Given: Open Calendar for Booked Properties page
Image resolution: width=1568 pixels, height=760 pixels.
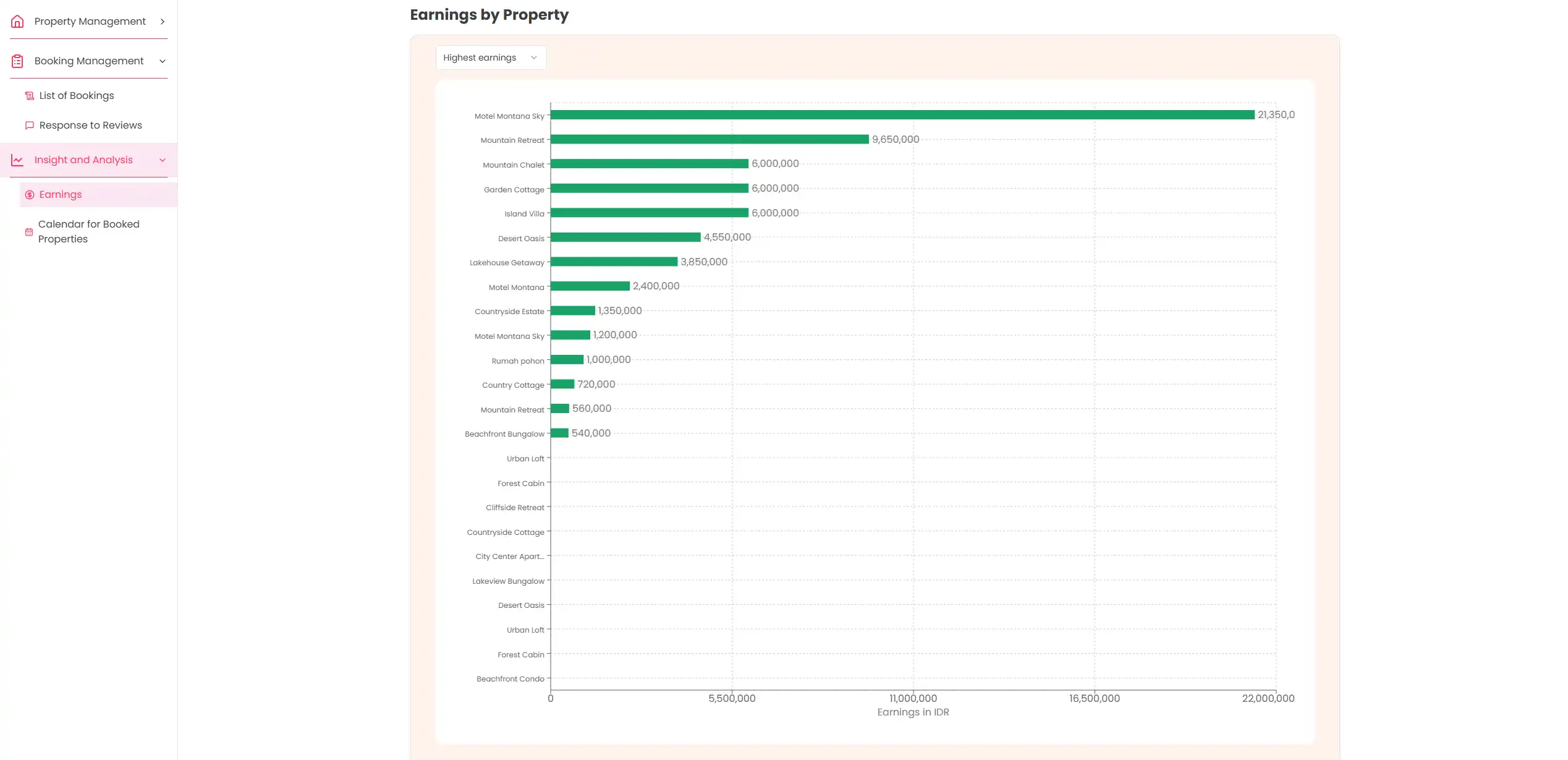Looking at the screenshot, I should pyautogui.click(x=88, y=232).
